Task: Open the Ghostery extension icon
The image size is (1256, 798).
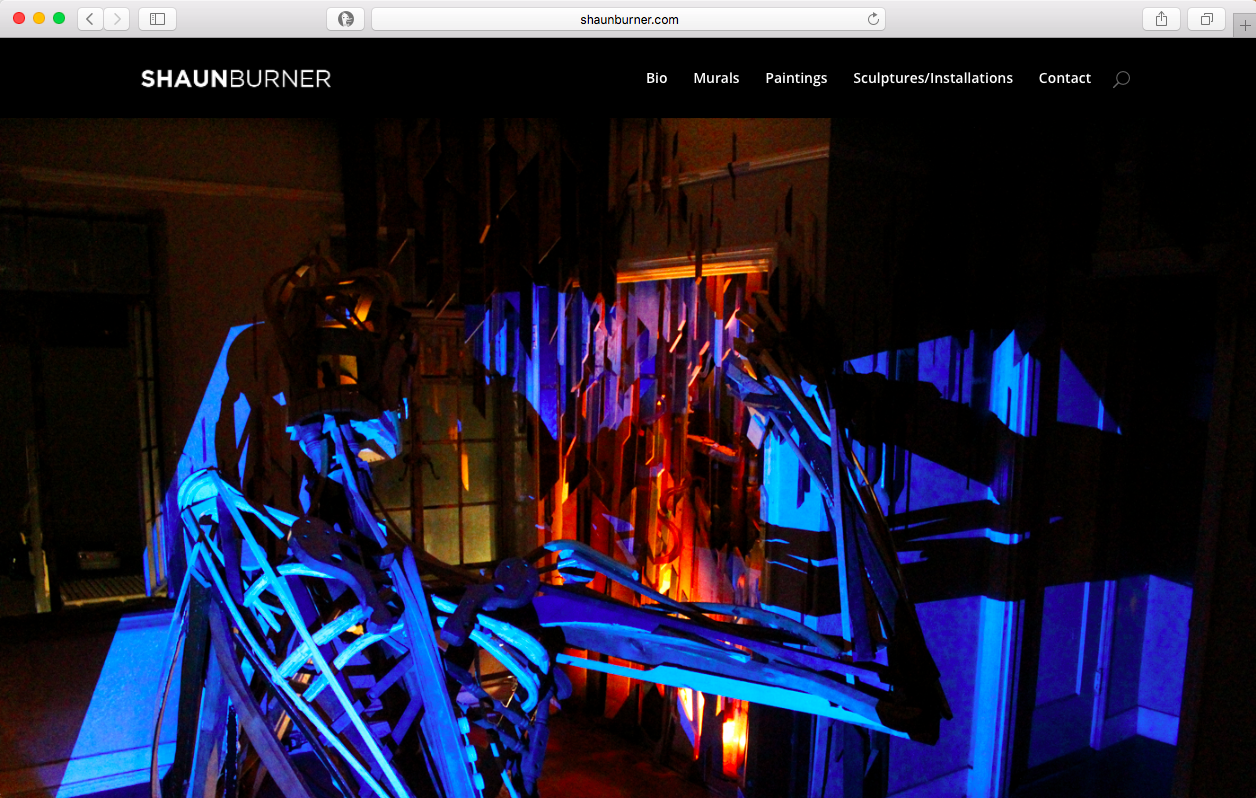Action: [345, 19]
